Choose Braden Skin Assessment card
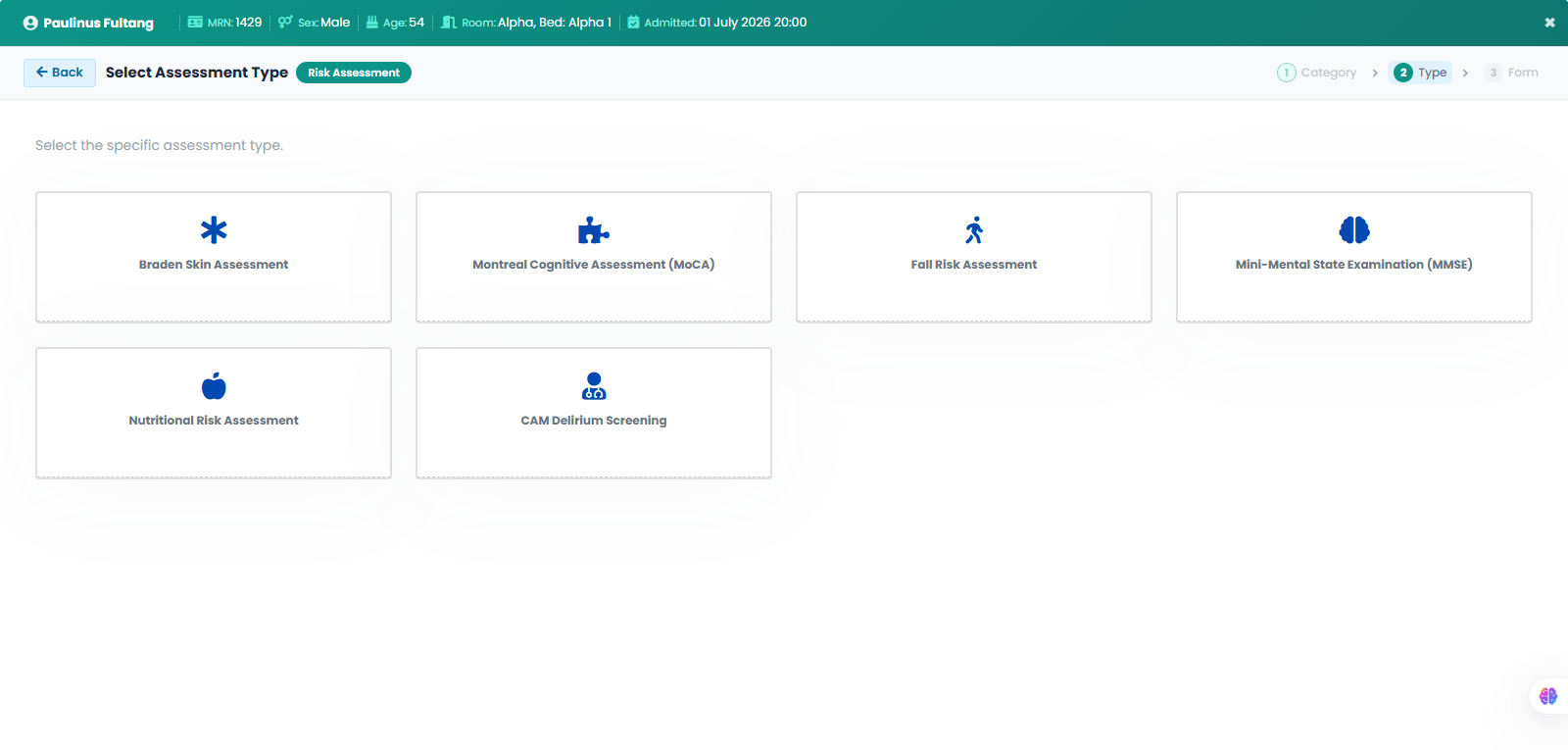Image resolution: width=1568 pixels, height=750 pixels. pos(214,257)
